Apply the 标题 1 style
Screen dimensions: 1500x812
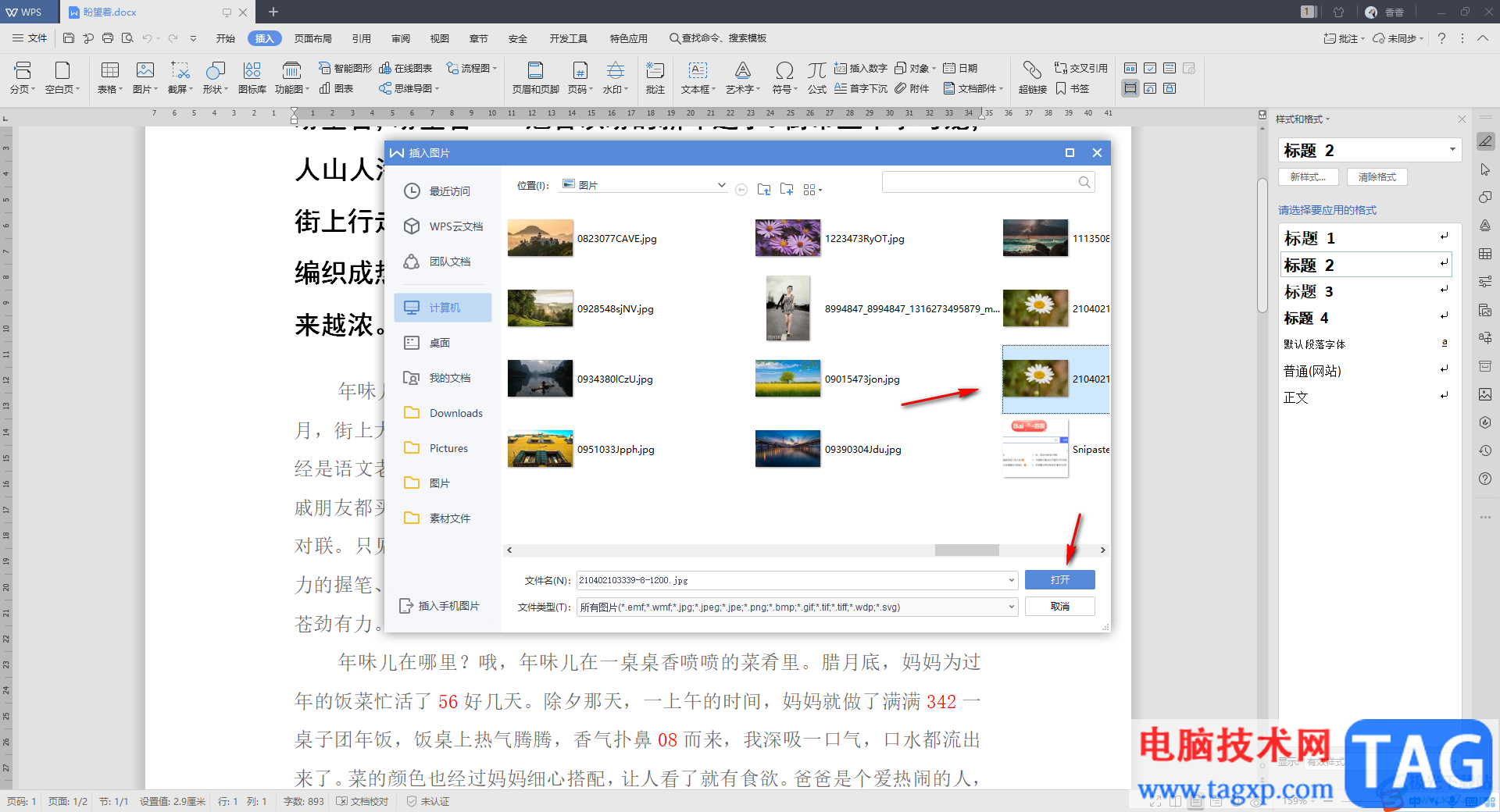click(1366, 238)
